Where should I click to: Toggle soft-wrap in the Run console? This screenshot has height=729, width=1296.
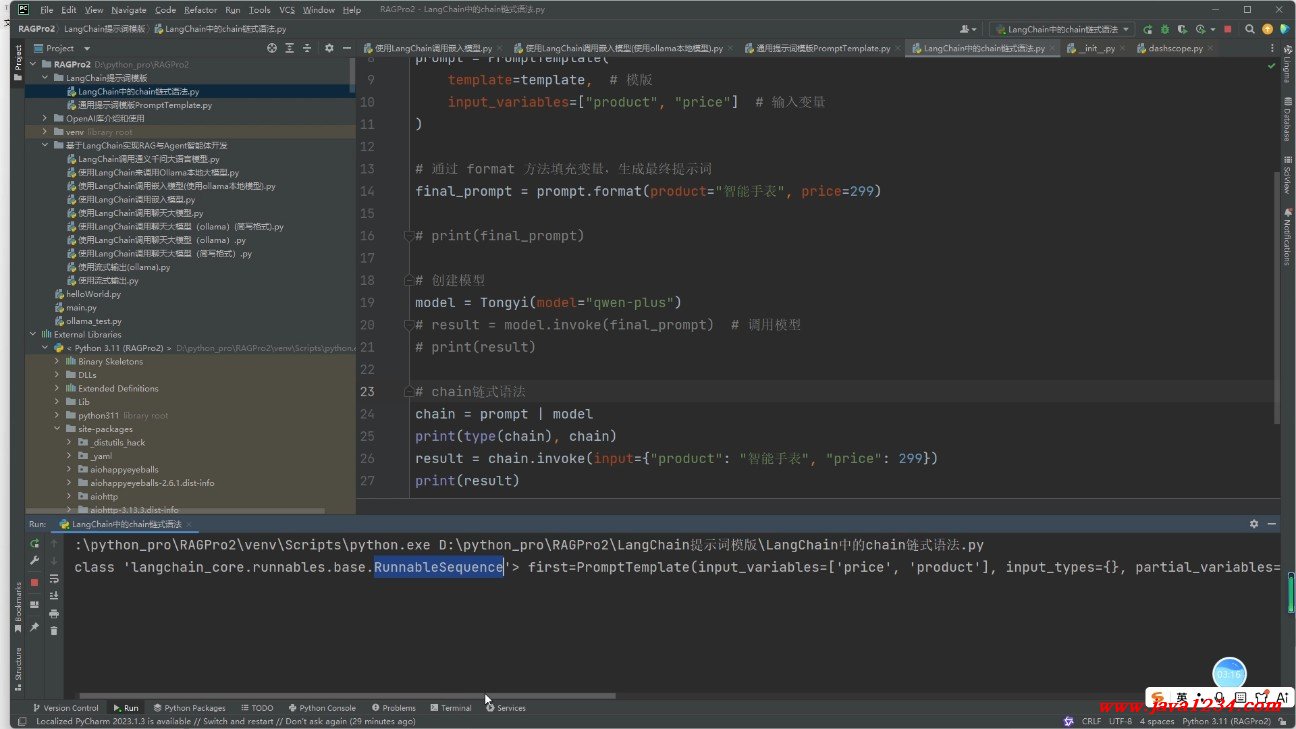coord(54,579)
